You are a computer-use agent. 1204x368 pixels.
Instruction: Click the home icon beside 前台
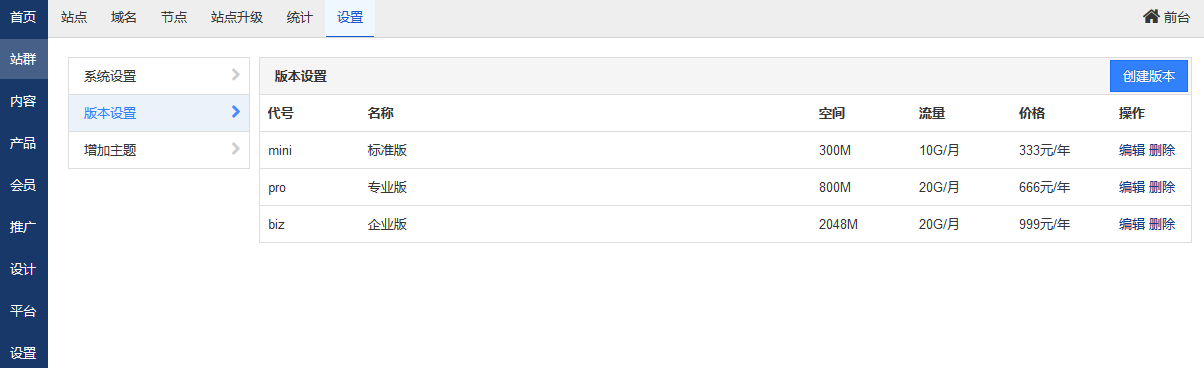click(1151, 16)
